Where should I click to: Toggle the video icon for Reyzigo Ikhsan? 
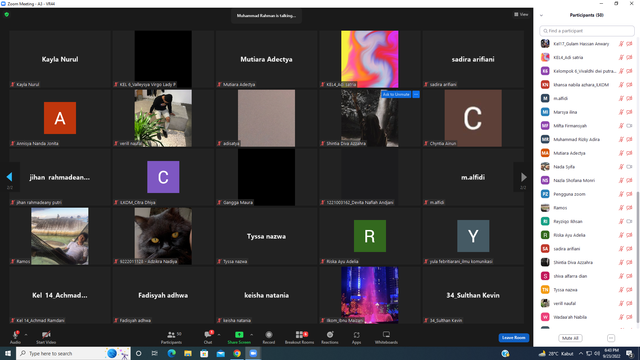(x=629, y=221)
